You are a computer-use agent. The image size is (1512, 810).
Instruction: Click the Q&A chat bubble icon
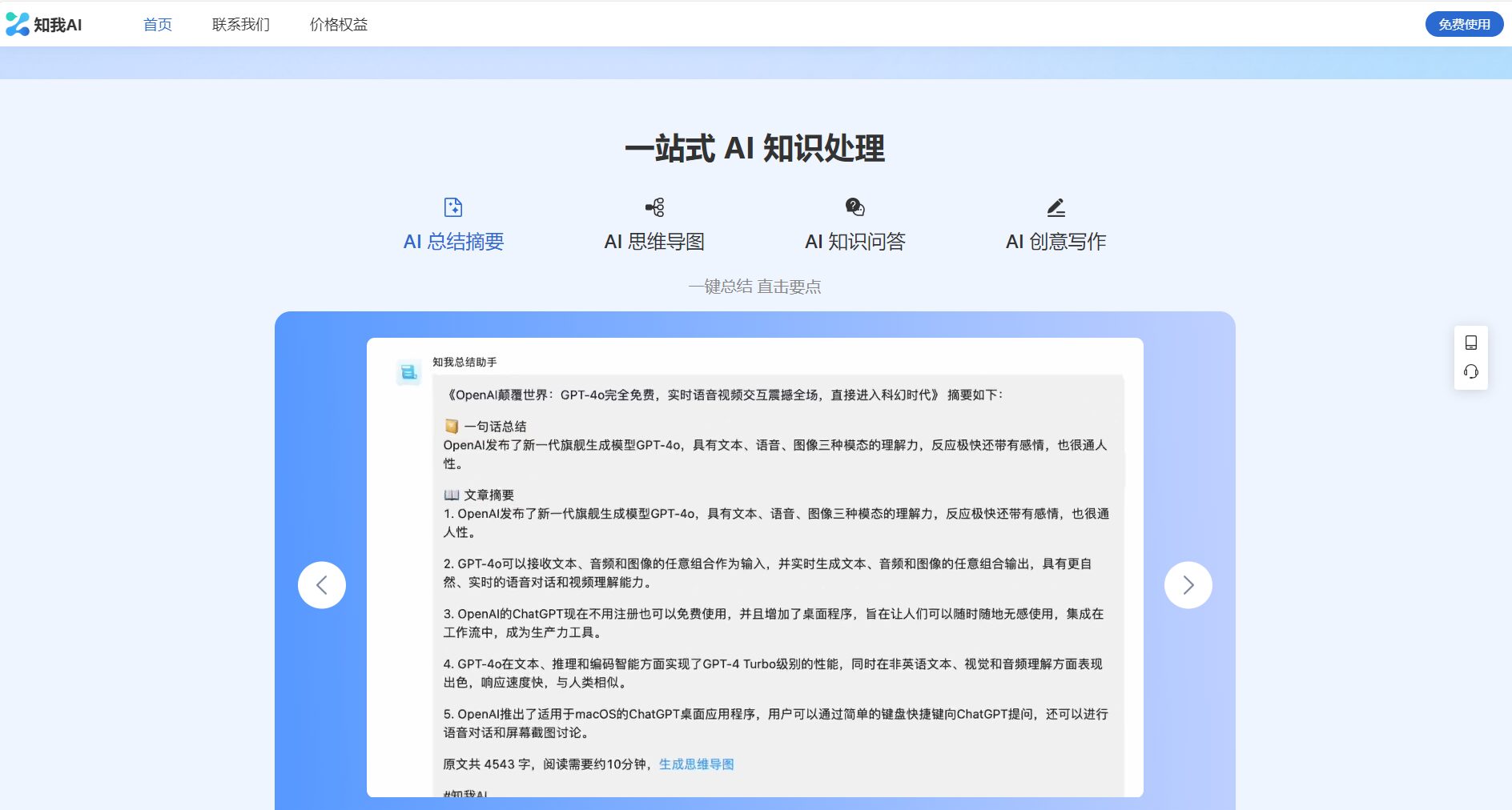click(855, 207)
